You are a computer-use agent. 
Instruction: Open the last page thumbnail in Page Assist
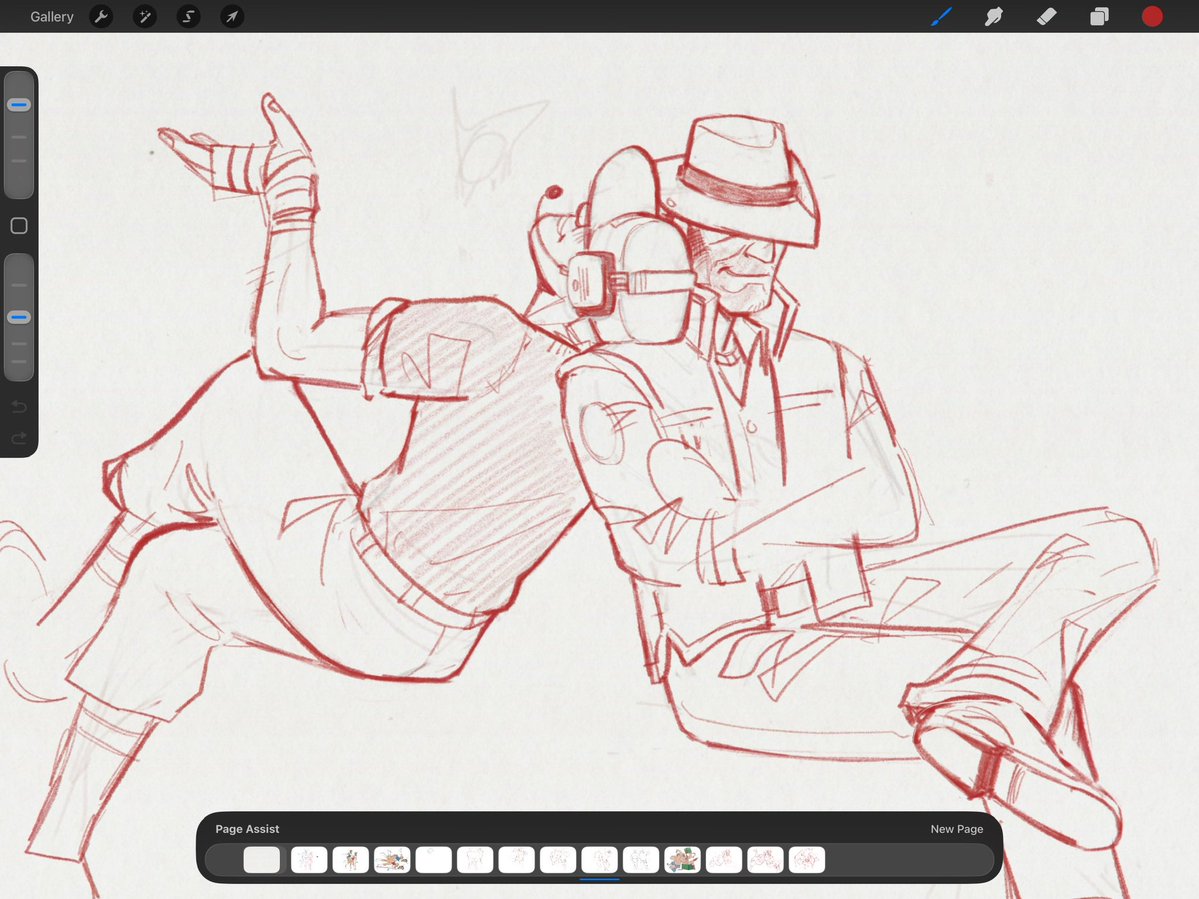click(x=807, y=860)
